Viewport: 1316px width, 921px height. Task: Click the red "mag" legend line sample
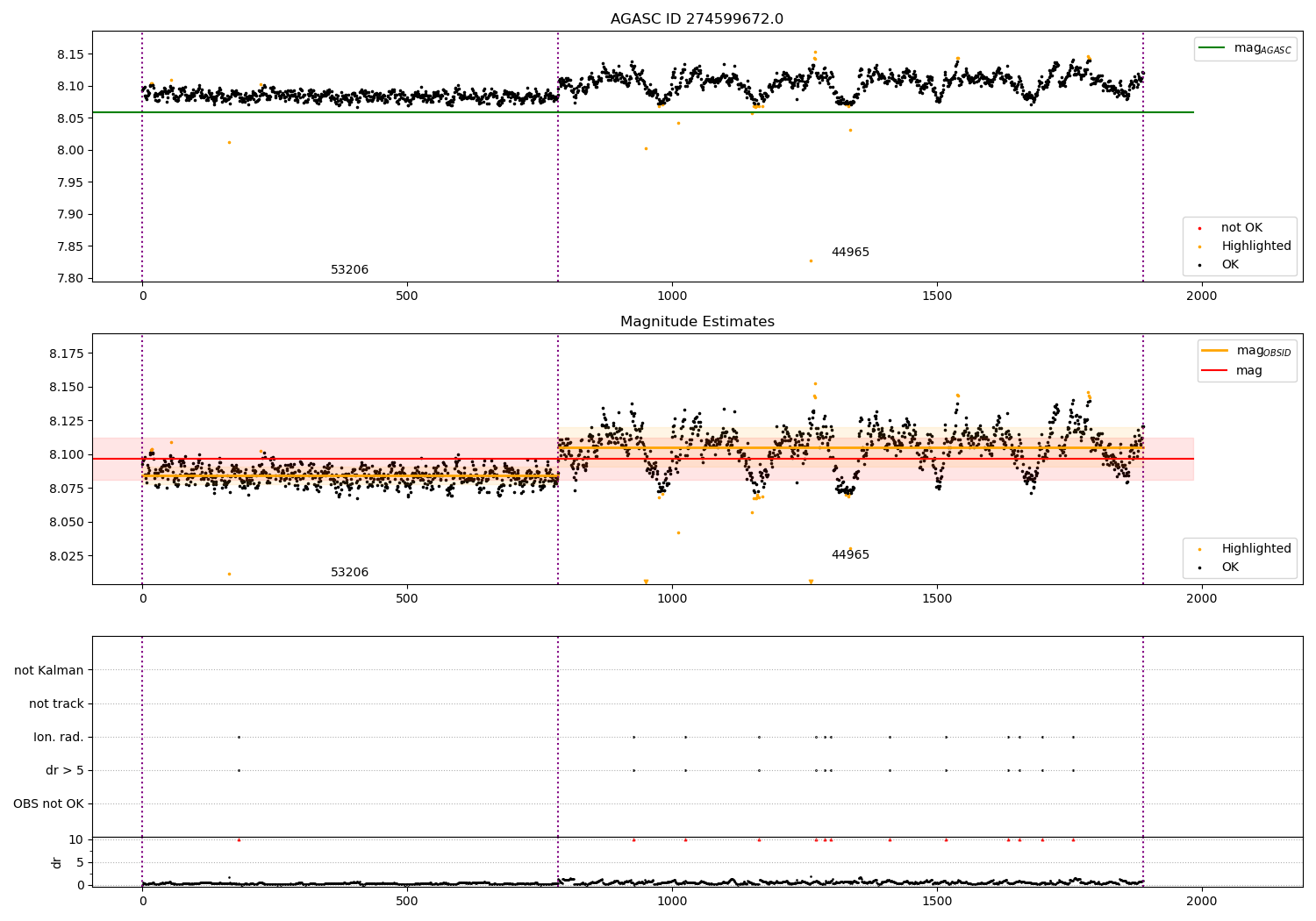pos(1215,370)
